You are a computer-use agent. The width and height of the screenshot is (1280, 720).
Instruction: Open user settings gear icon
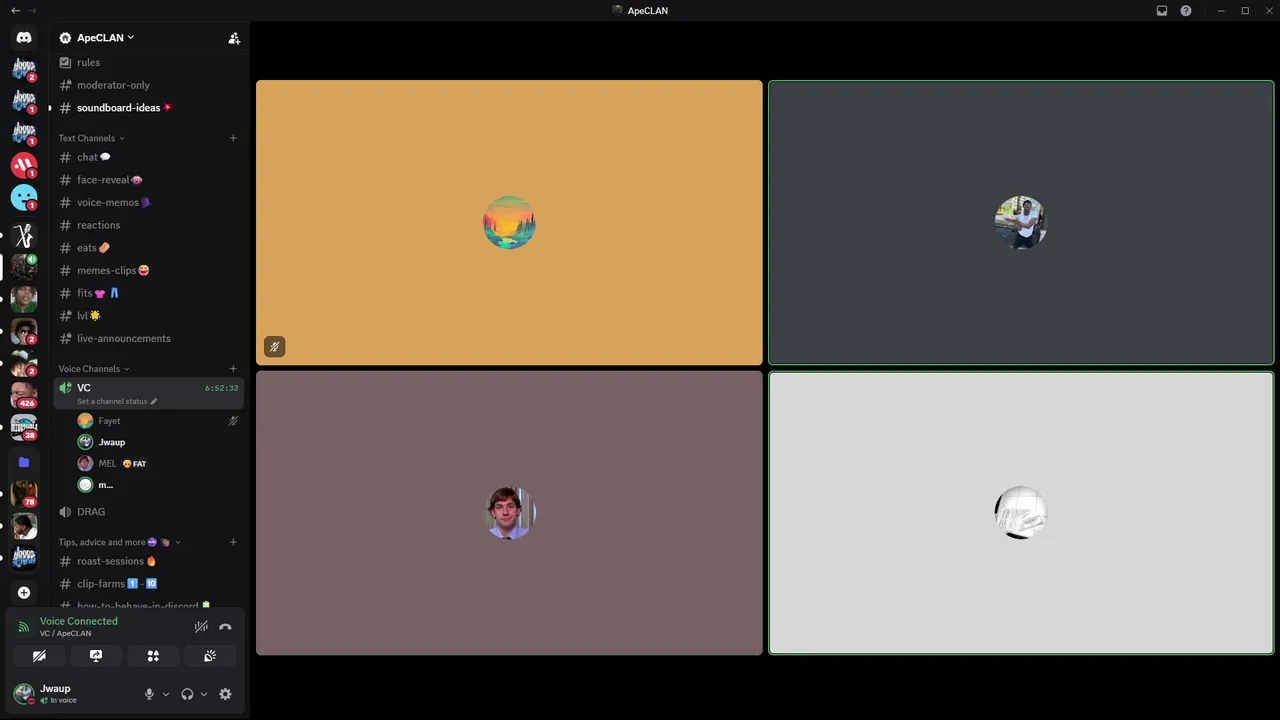point(225,694)
